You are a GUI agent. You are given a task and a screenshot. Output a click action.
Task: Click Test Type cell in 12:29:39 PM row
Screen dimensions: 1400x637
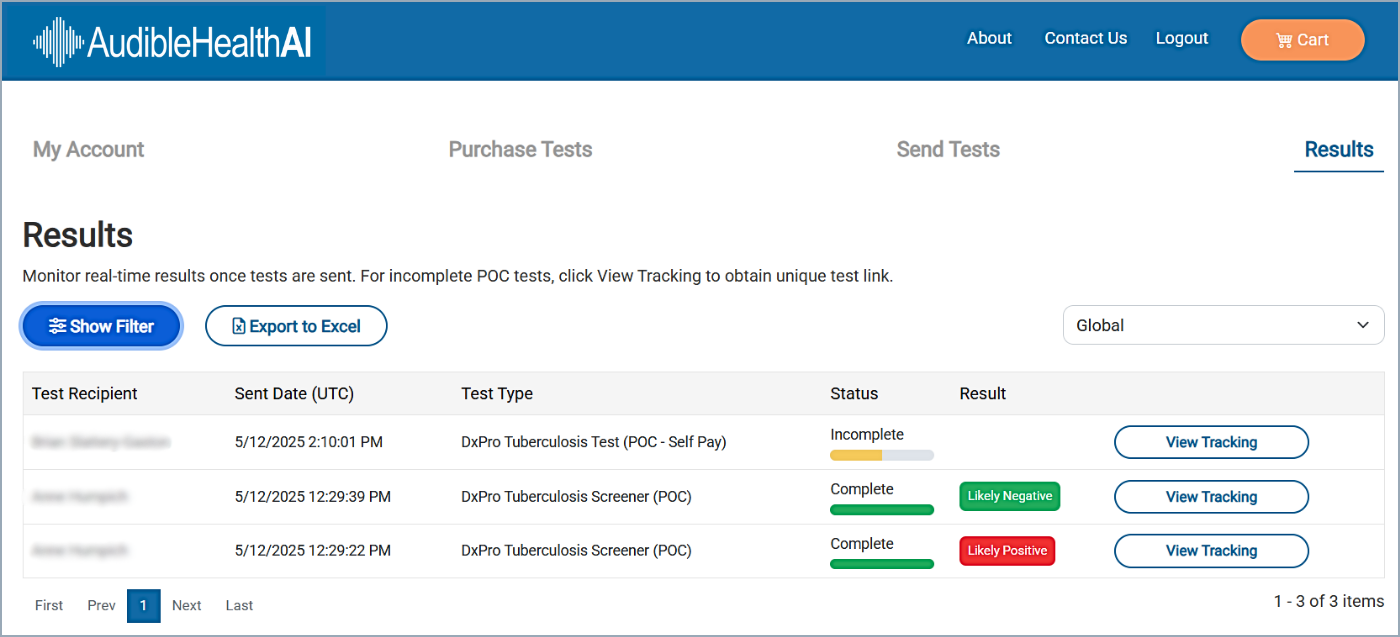(576, 497)
